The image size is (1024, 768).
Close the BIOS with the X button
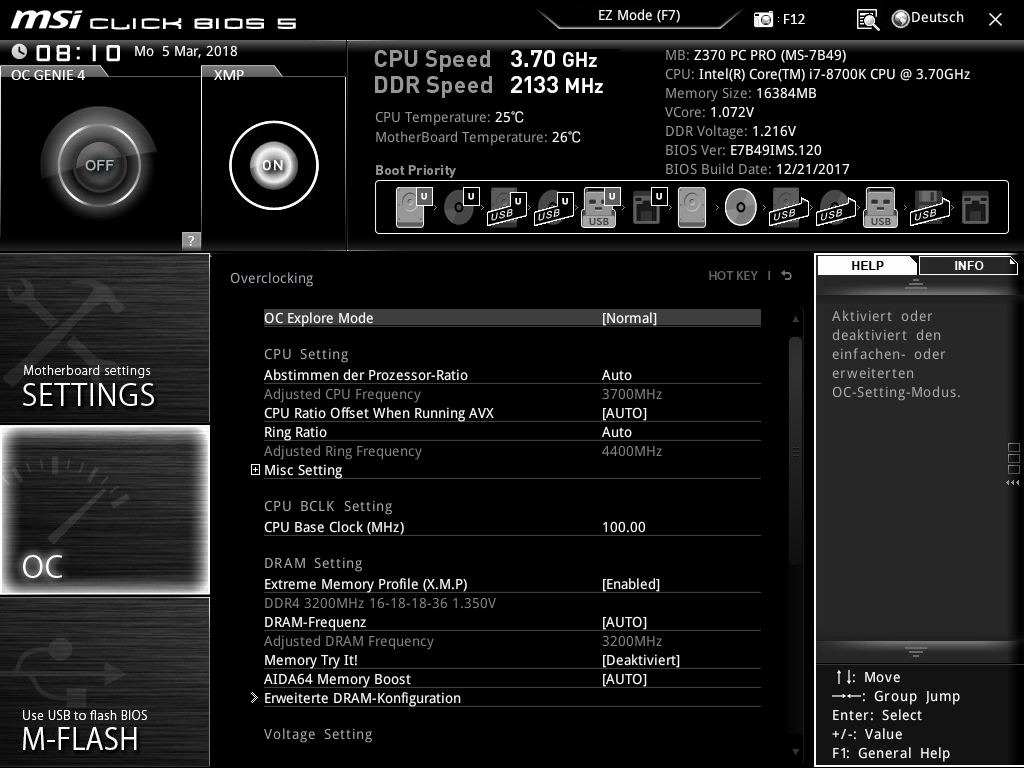point(995,20)
